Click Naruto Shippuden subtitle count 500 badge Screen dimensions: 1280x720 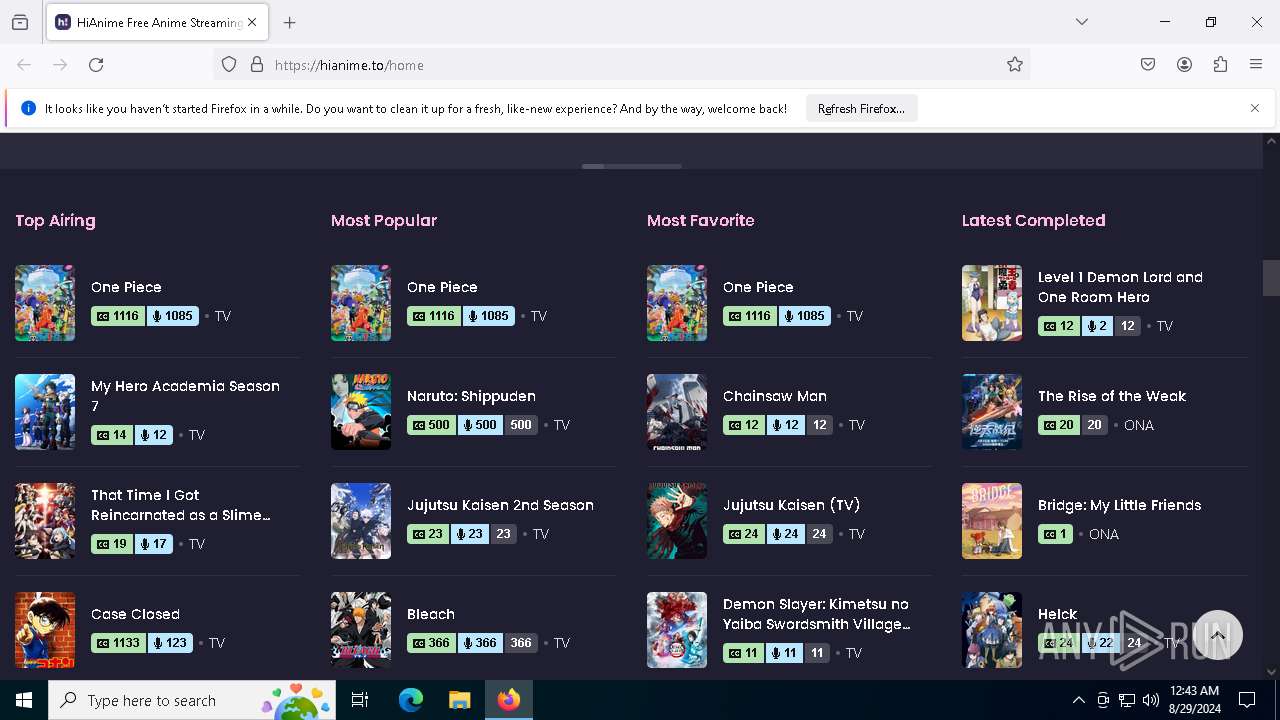[431, 425]
